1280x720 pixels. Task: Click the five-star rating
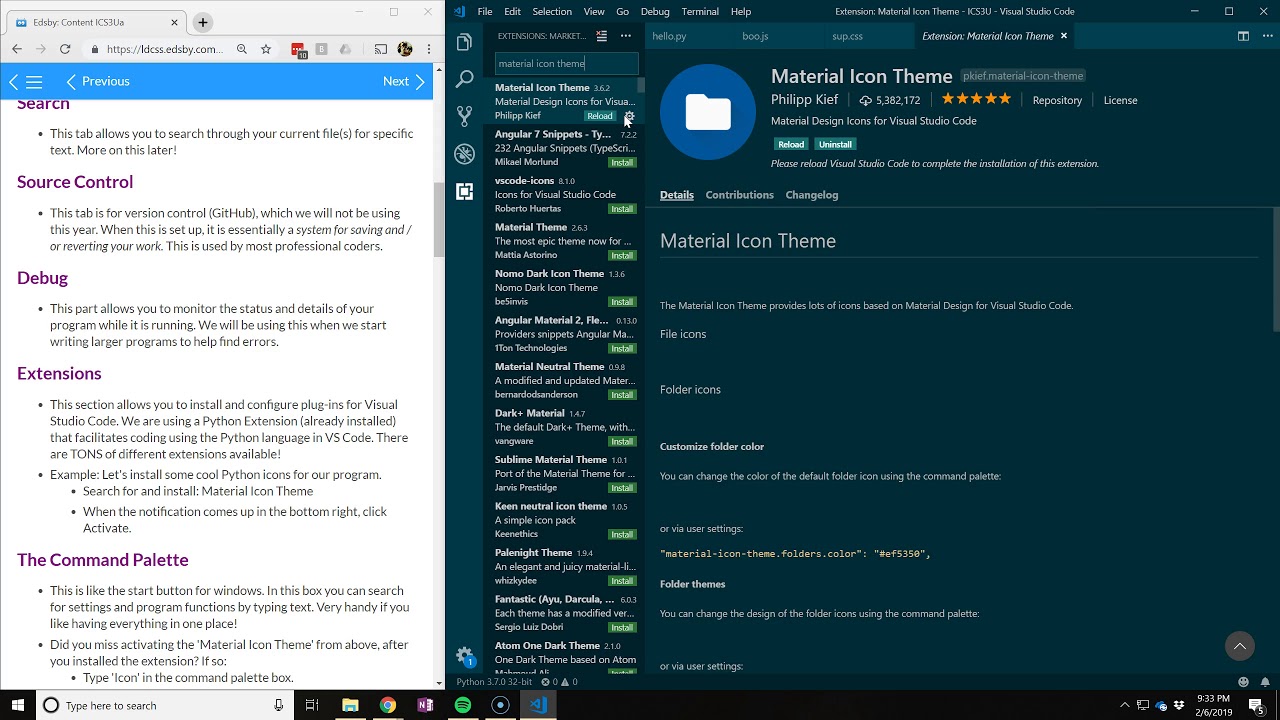tap(976, 99)
